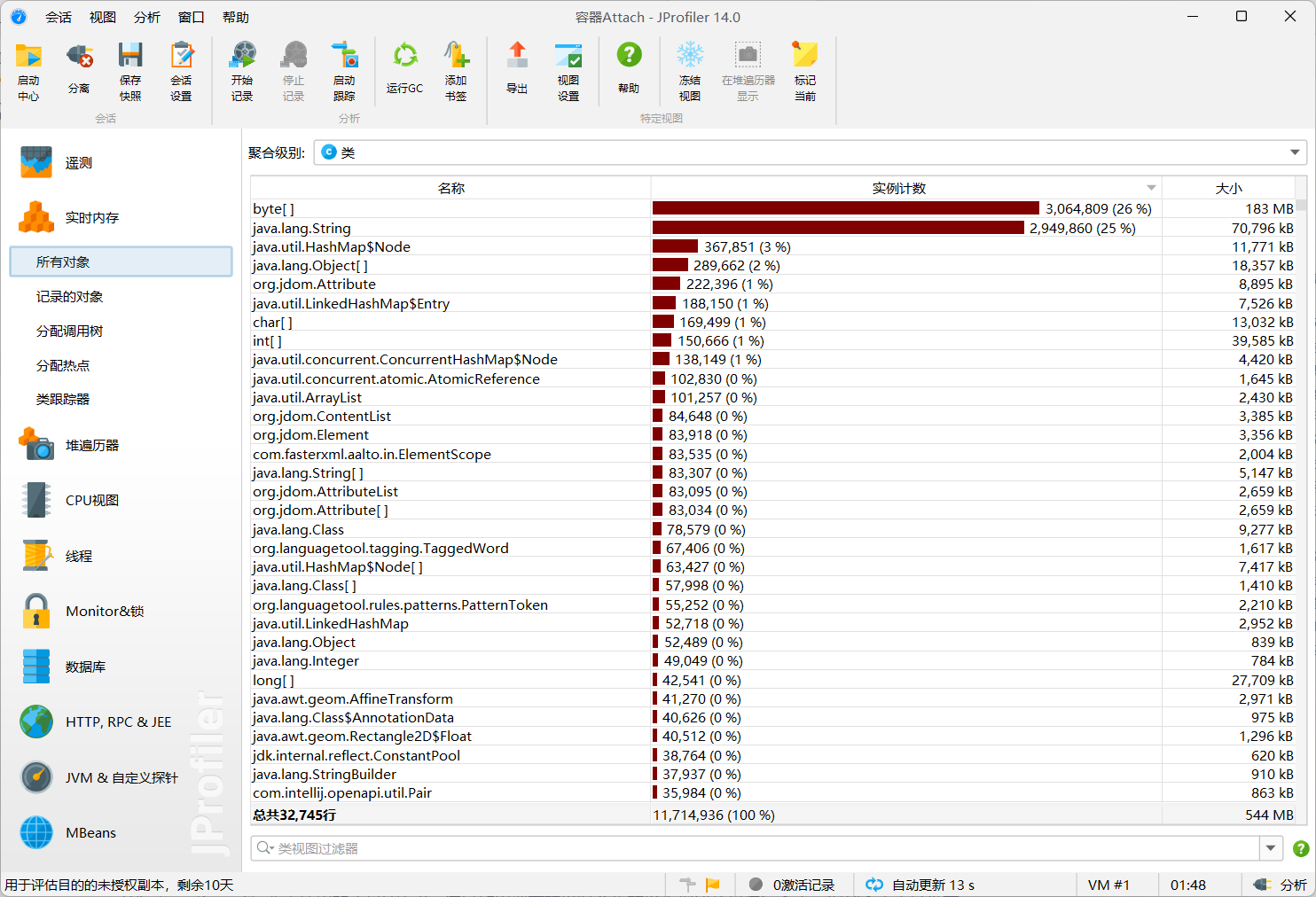Viewport: 1316px width, 897px height.
Task: Save a snapshot with 保存快照
Action: [x=130, y=71]
